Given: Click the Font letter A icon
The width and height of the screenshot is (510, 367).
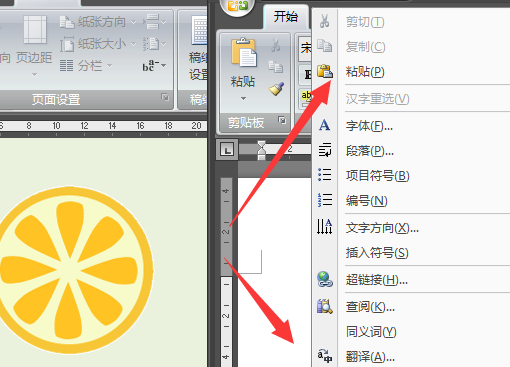Looking at the screenshot, I should 324,125.
